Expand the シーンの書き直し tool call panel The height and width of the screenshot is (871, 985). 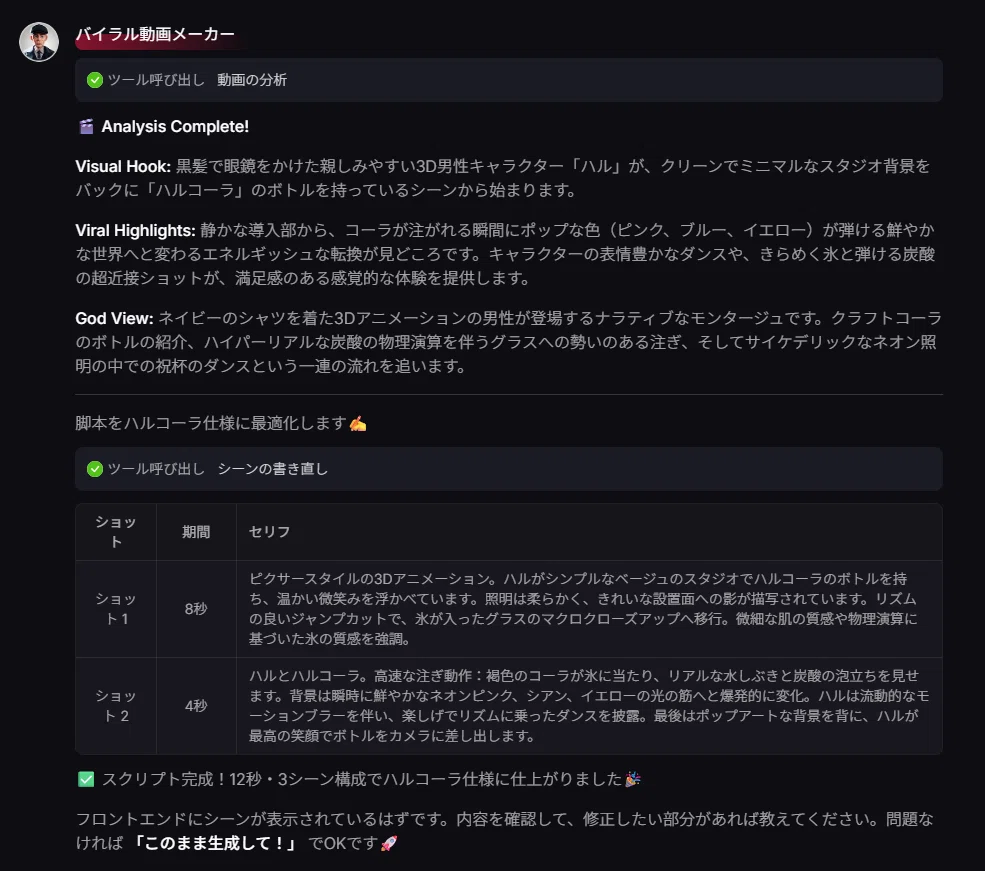(x=509, y=469)
